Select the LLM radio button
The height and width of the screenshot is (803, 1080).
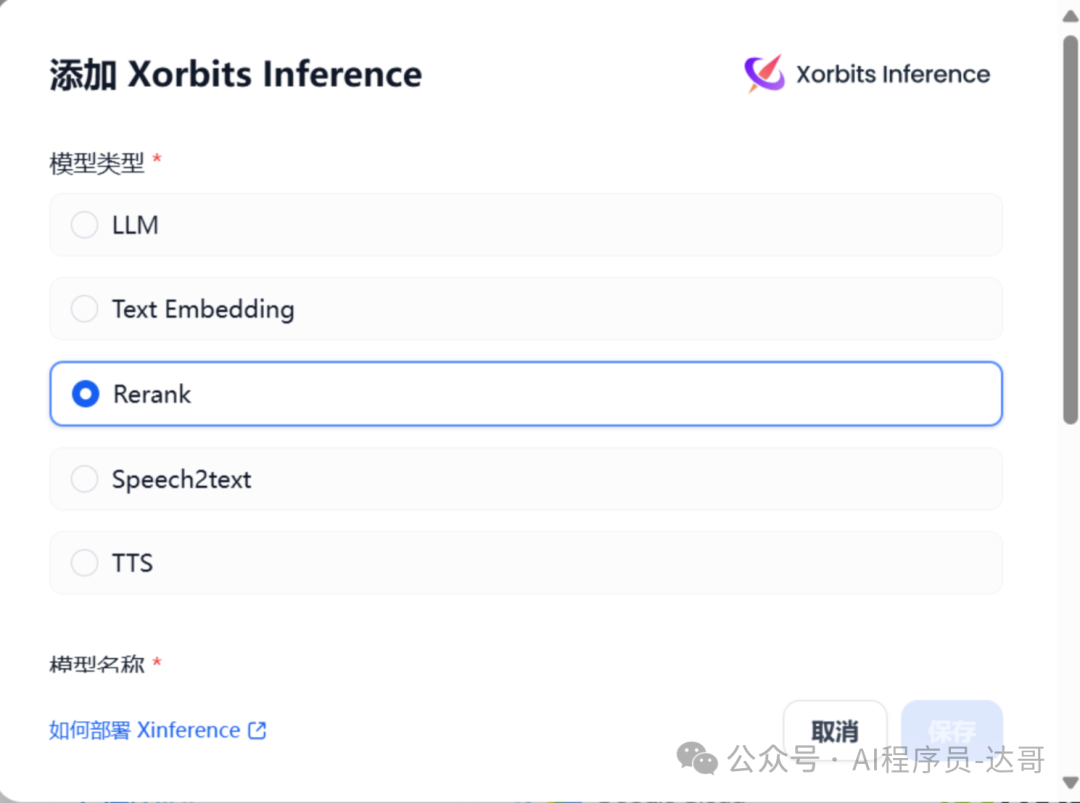(84, 225)
